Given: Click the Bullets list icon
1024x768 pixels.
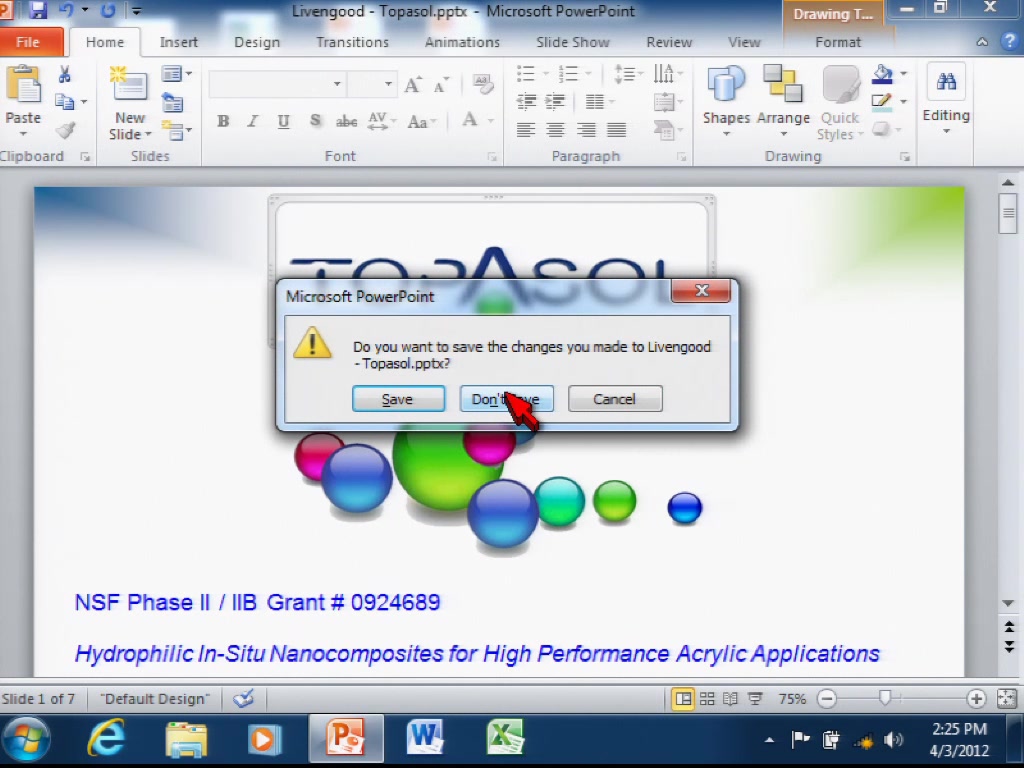Looking at the screenshot, I should 526,73.
